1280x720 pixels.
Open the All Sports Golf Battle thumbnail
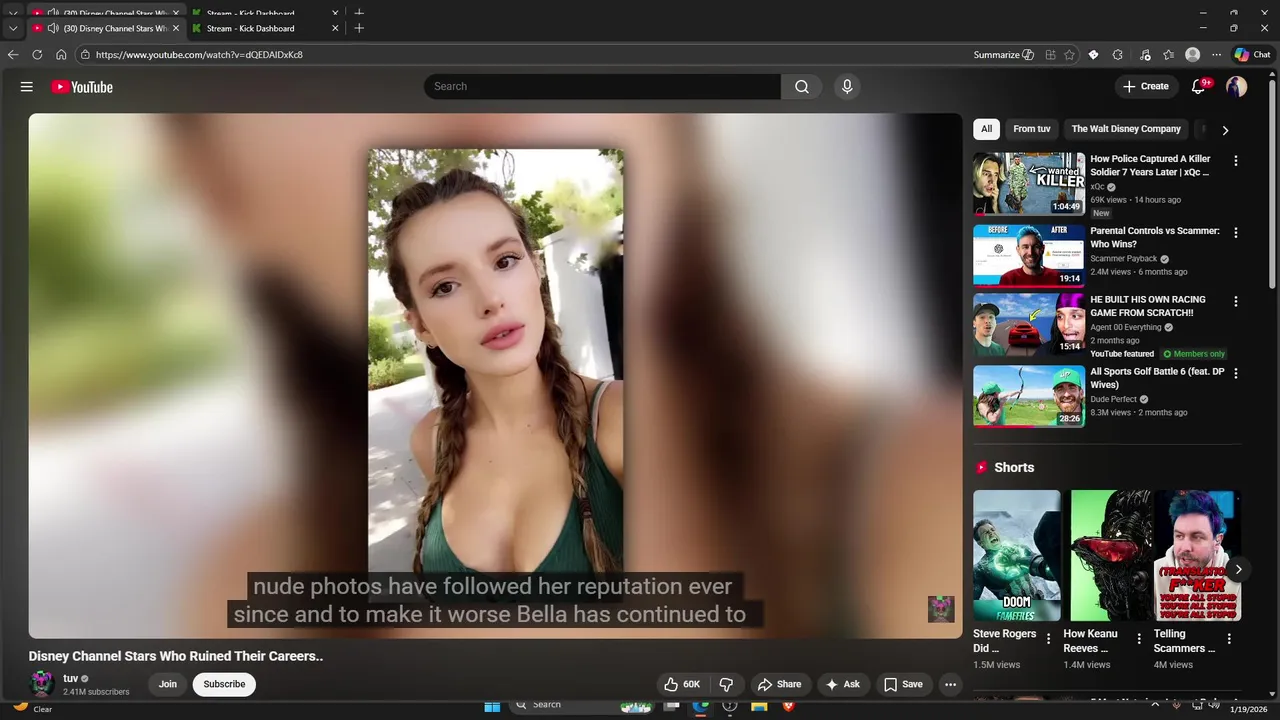coord(1029,396)
